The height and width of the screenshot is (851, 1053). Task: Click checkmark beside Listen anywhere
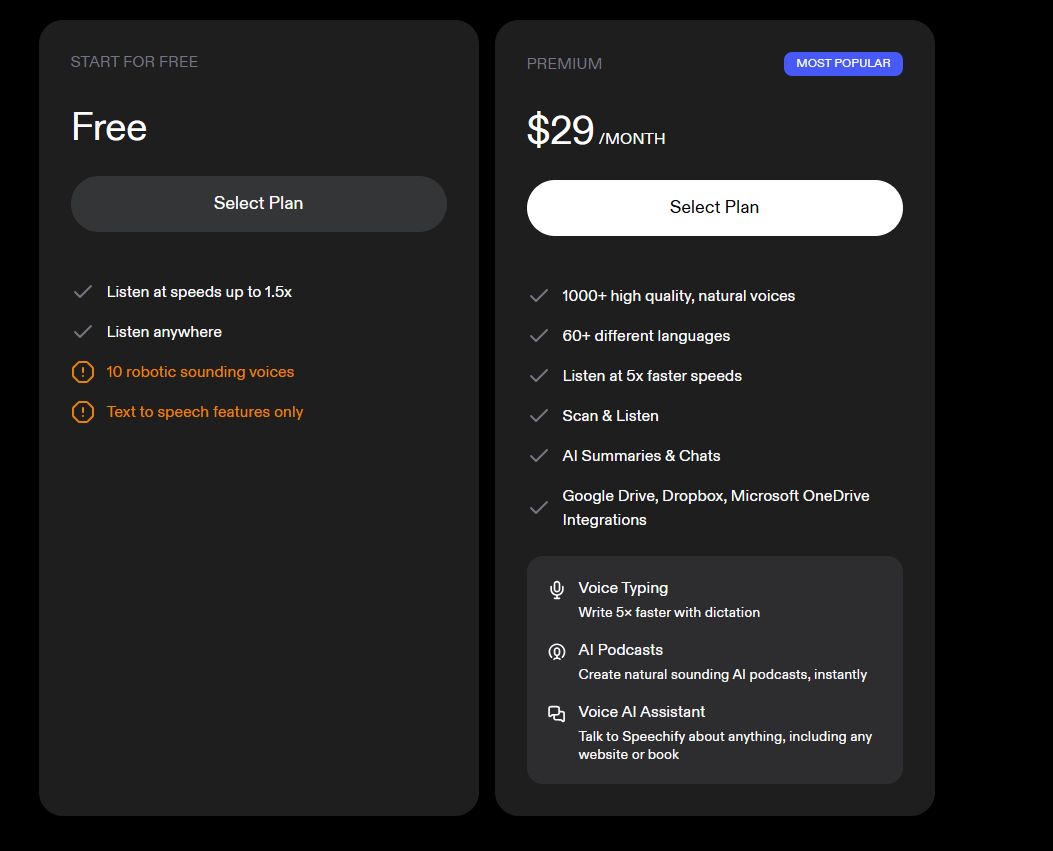click(83, 332)
